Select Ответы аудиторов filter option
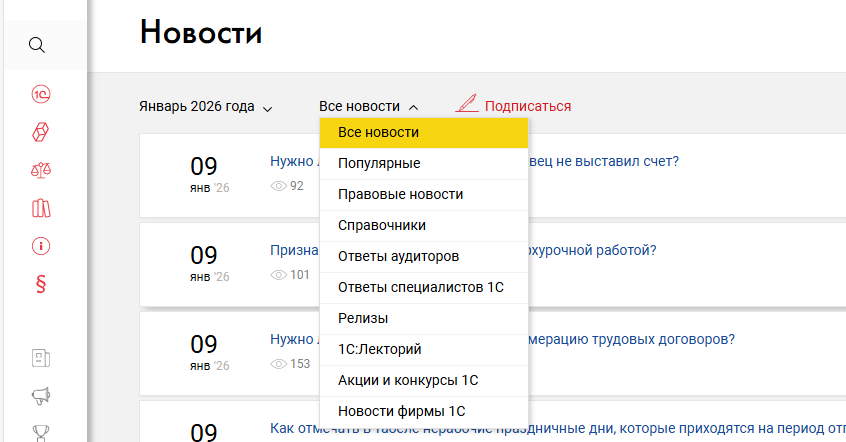Image resolution: width=846 pixels, height=442 pixels. point(398,256)
